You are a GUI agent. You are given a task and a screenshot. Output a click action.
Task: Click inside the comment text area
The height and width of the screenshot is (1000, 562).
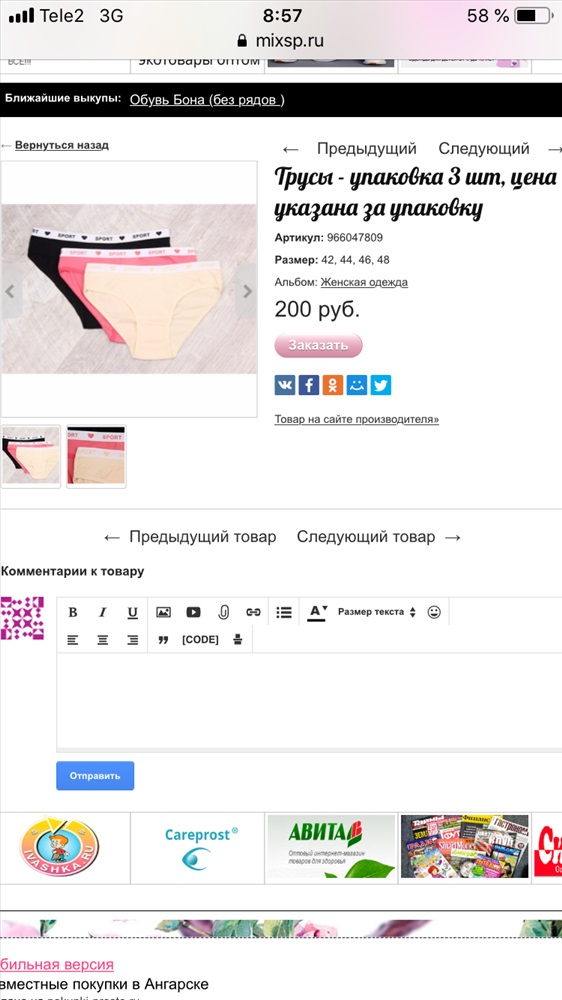point(309,700)
